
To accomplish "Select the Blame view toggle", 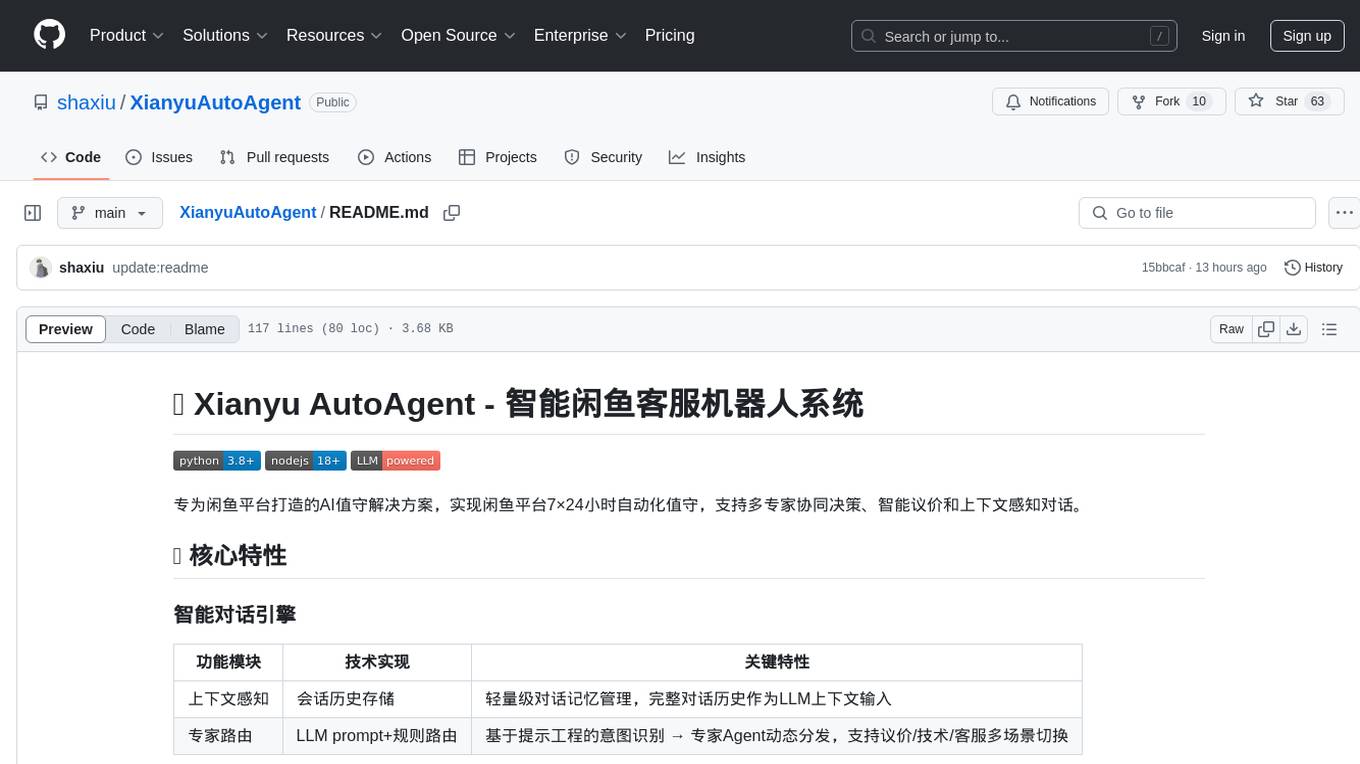I will click(x=205, y=329).
